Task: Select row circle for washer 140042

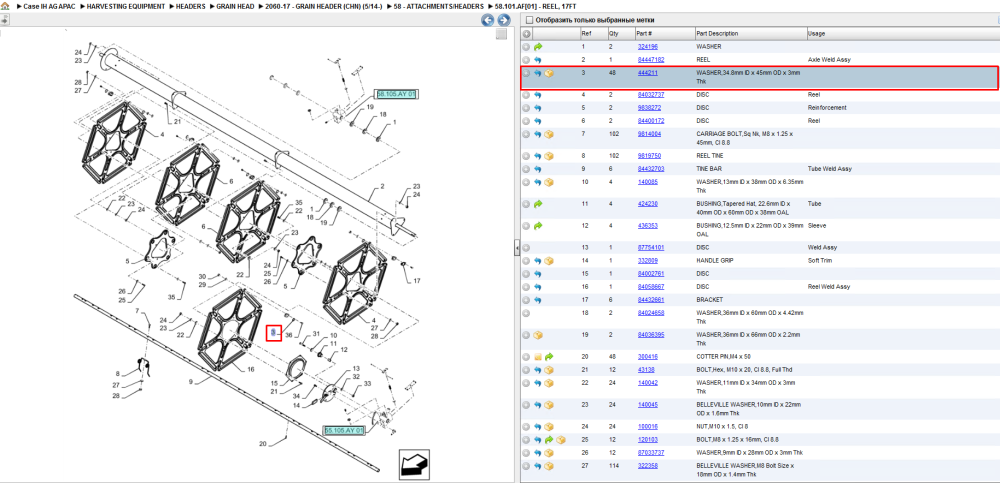Action: pyautogui.click(x=526, y=383)
